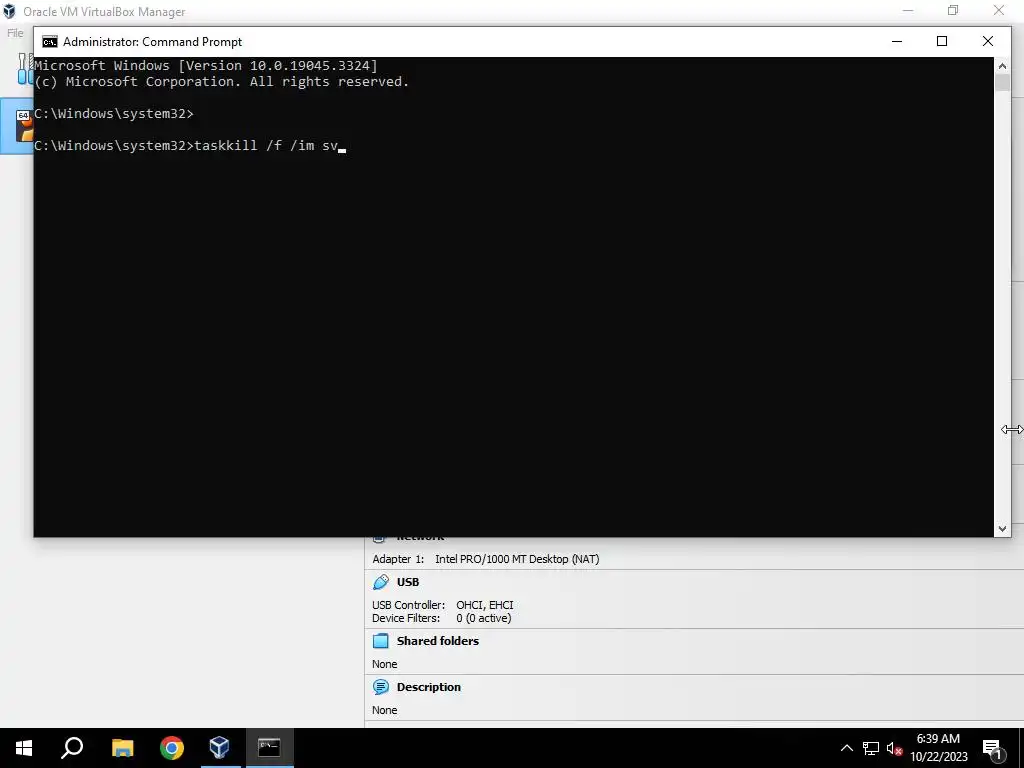1024x768 pixels.
Task: Click the muted volume tray icon
Action: click(894, 748)
